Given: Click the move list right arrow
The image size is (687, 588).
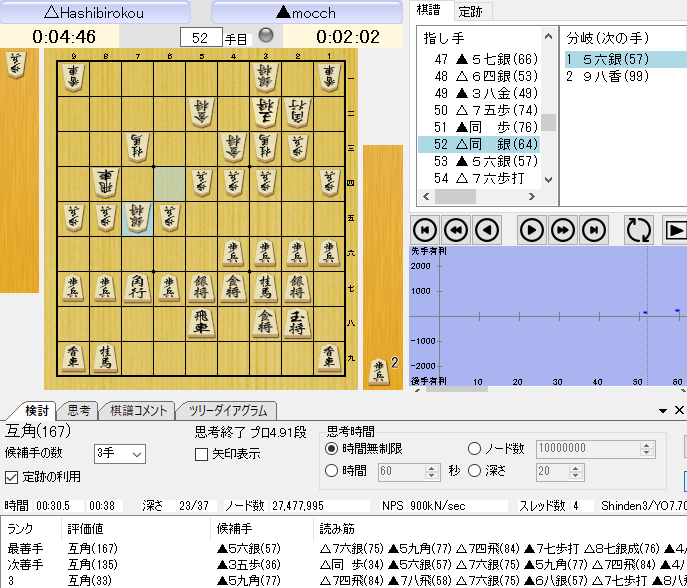Looking at the screenshot, I should pos(531,197).
